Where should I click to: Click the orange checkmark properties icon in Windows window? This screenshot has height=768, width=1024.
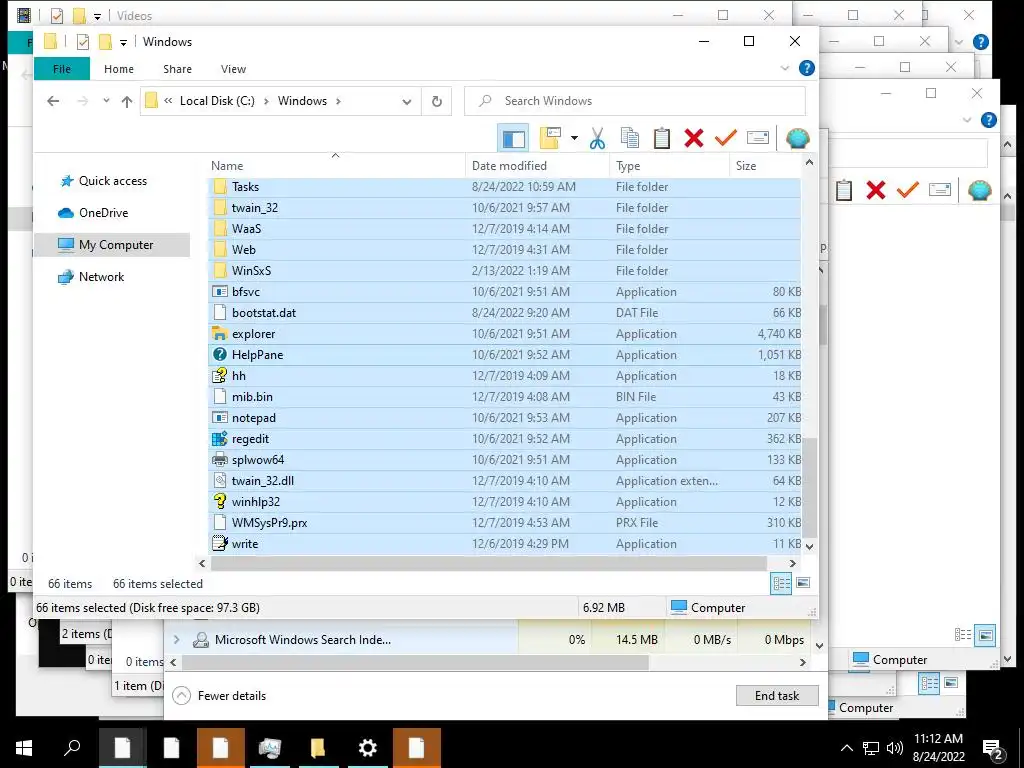(x=726, y=138)
